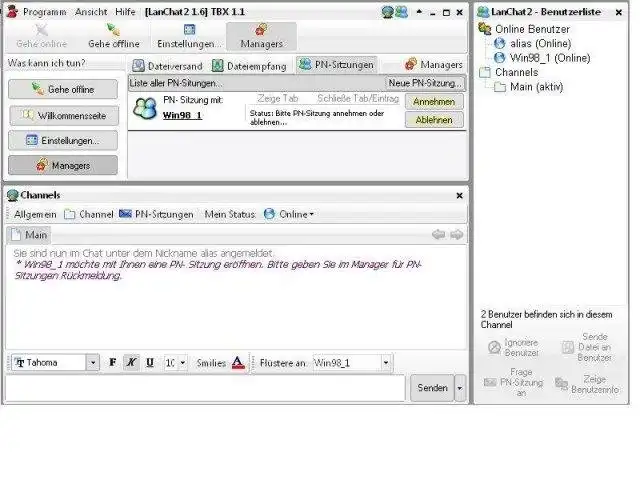640x480 pixels.
Task: Click Schließe Tab/Eintrag in session entry
Action: pos(358,98)
